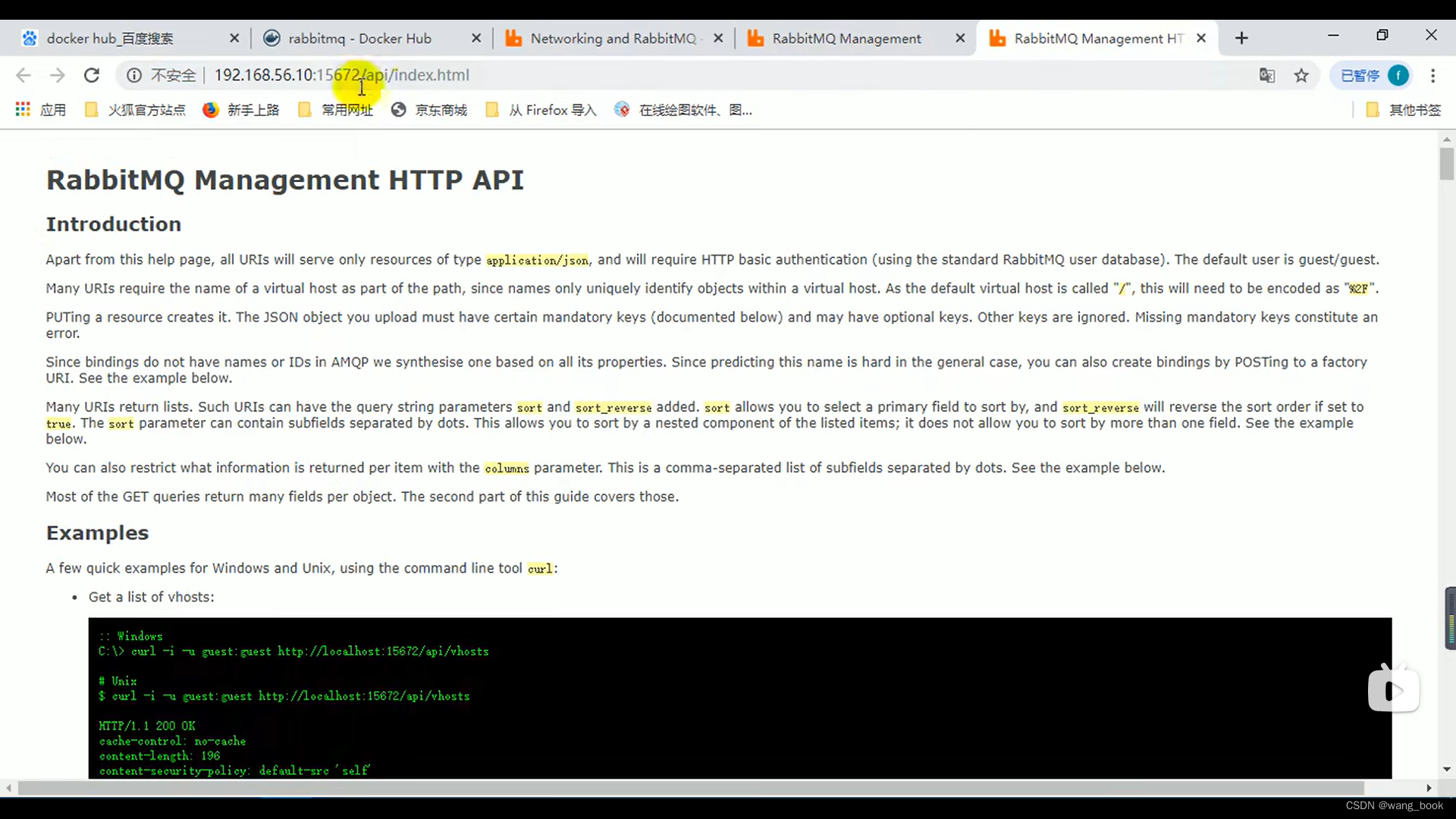Minimize the browser window
Viewport: 1456px width, 819px height.
coord(1333,36)
